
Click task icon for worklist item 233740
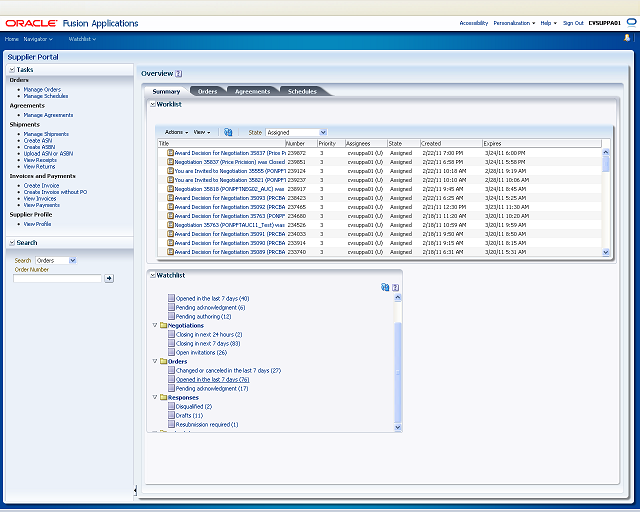coord(171,252)
